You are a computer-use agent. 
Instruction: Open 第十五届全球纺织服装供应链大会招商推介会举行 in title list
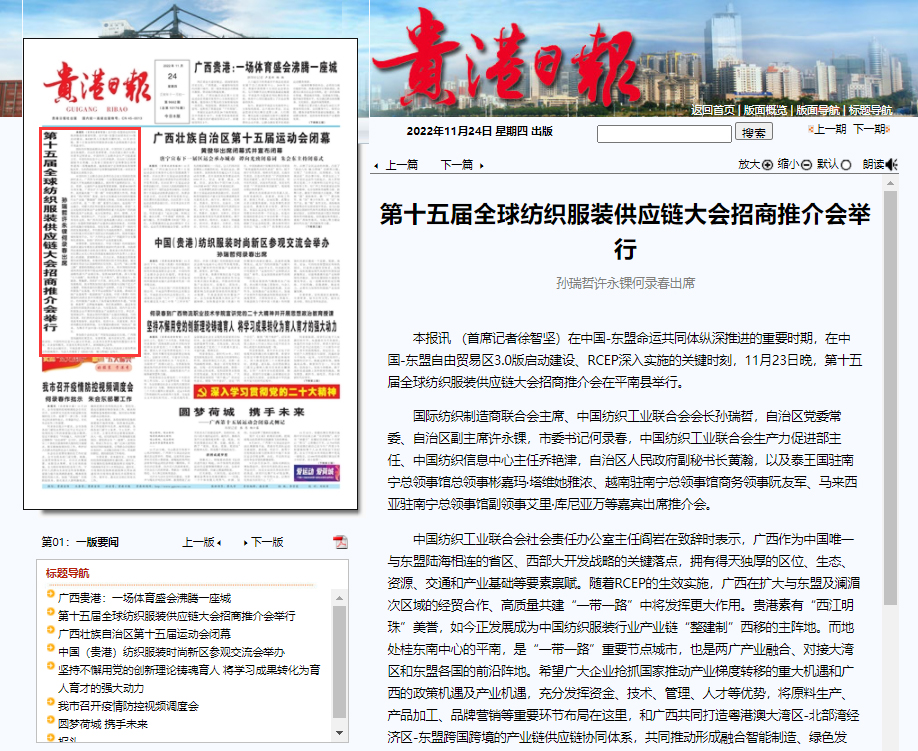coord(177,616)
